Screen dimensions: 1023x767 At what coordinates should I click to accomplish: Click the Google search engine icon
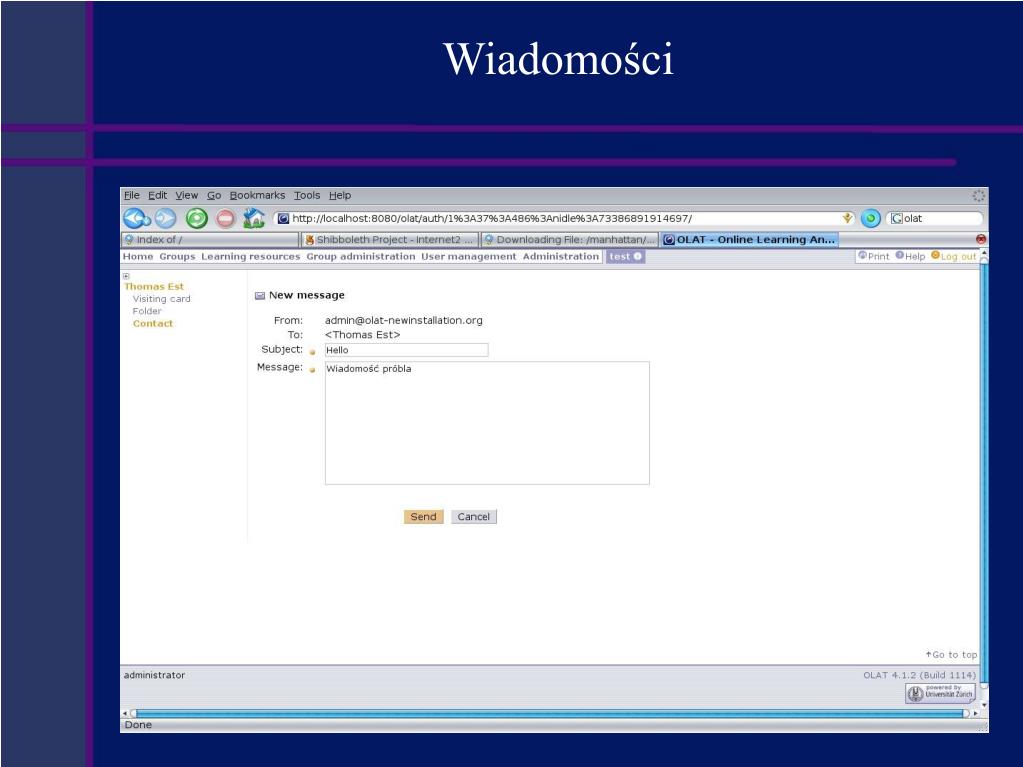coord(896,218)
